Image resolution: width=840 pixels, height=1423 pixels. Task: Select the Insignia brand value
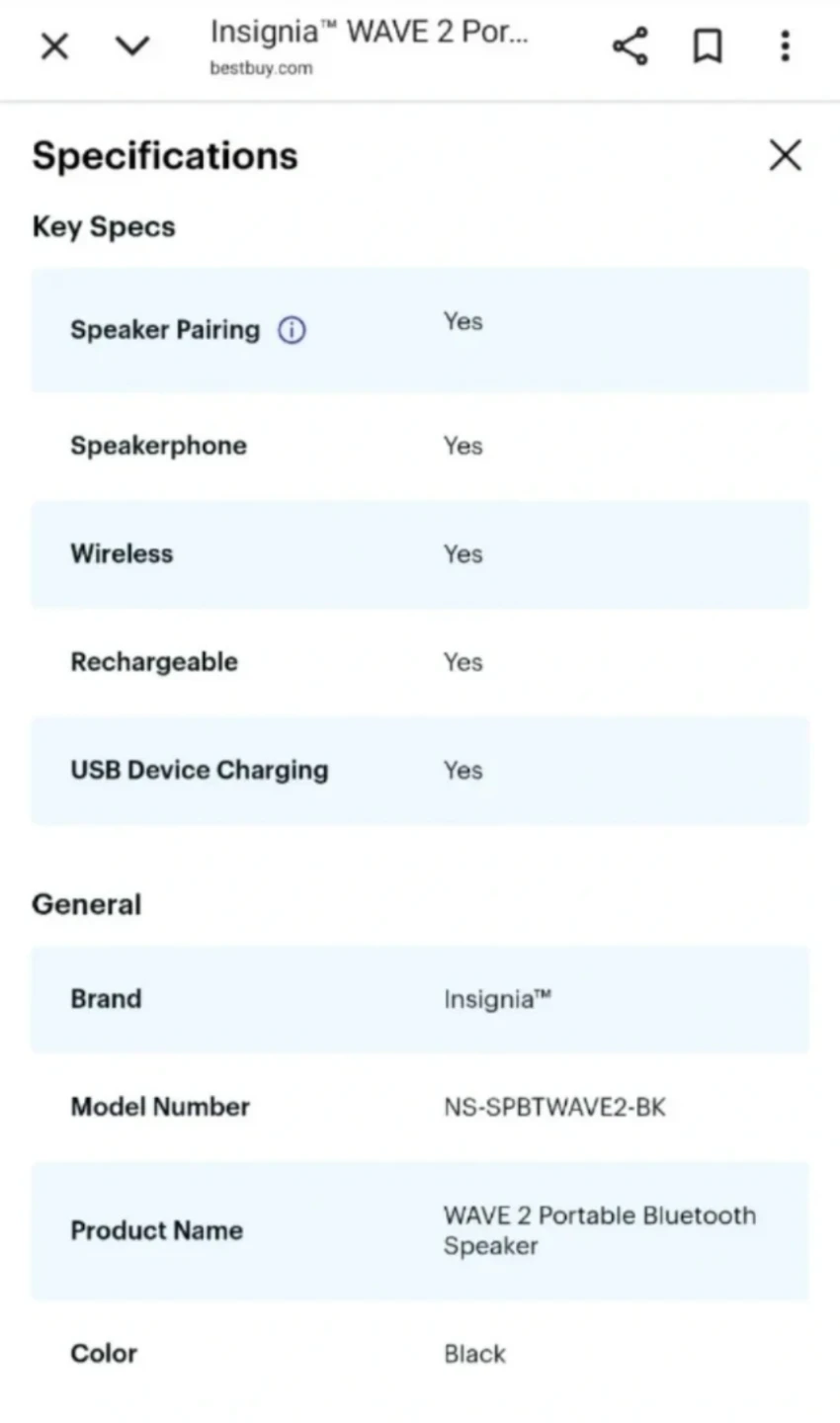tap(497, 999)
